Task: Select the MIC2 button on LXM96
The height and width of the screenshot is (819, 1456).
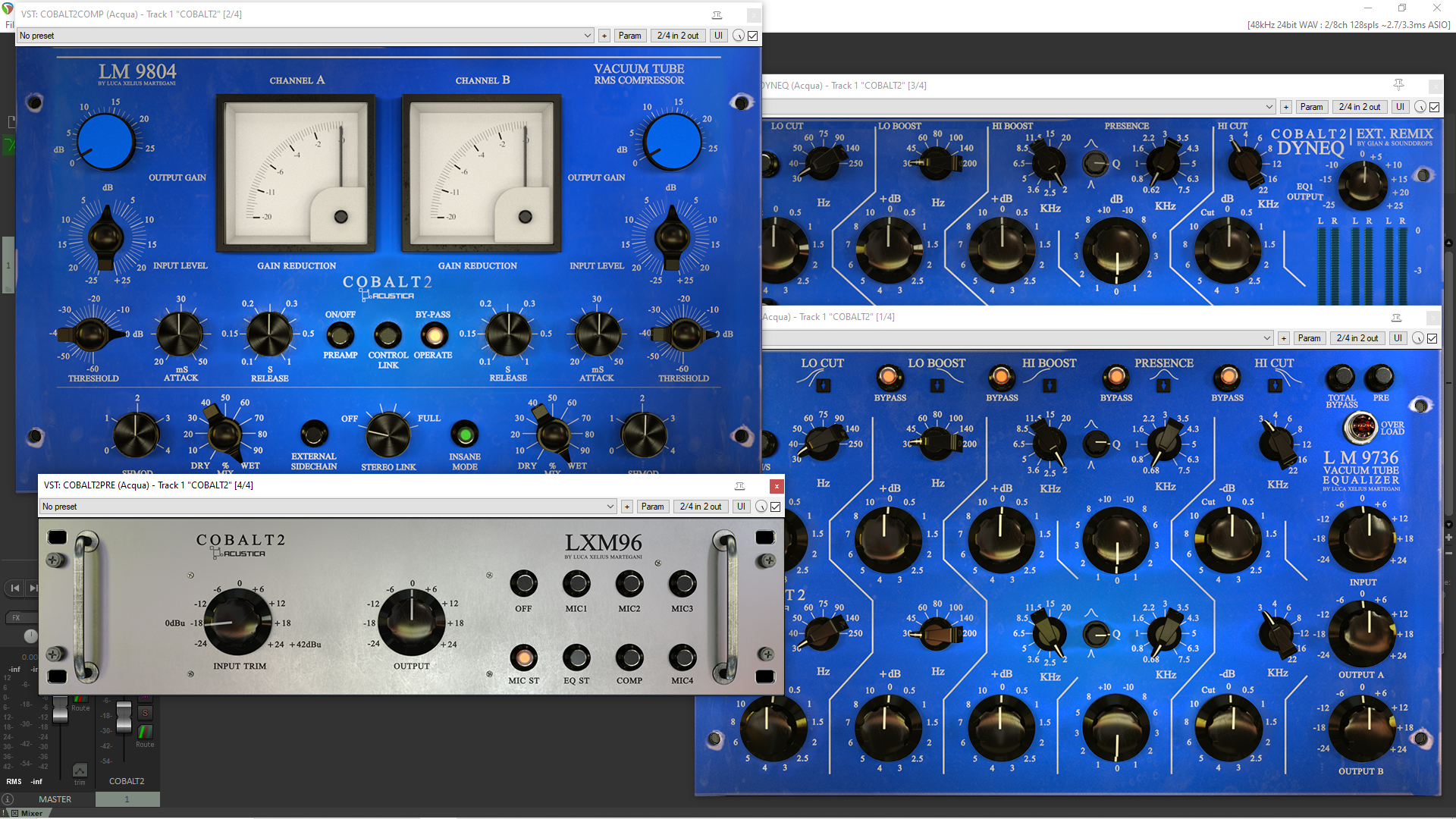Action: click(x=629, y=583)
